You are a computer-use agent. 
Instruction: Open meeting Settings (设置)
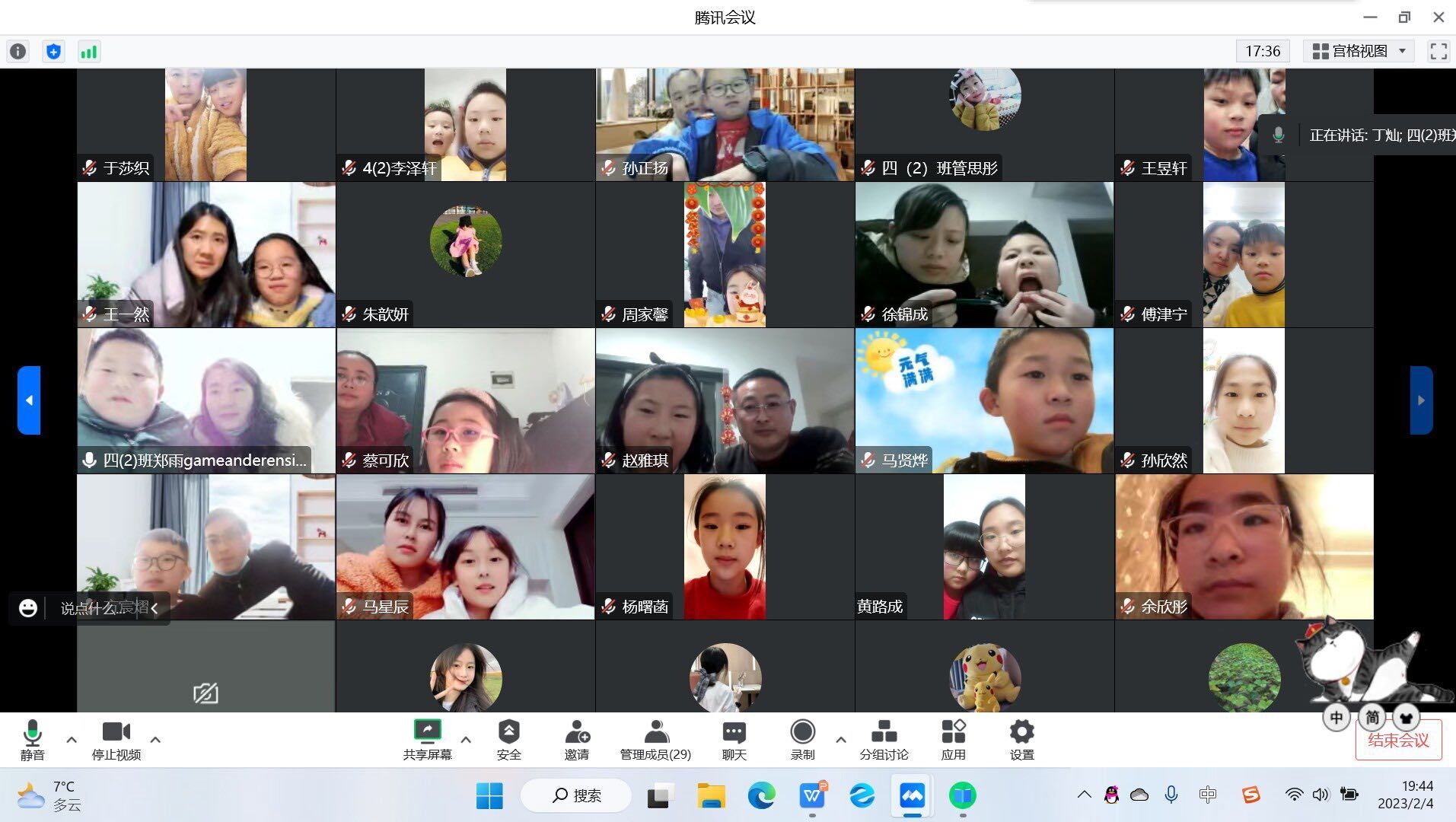1021,740
